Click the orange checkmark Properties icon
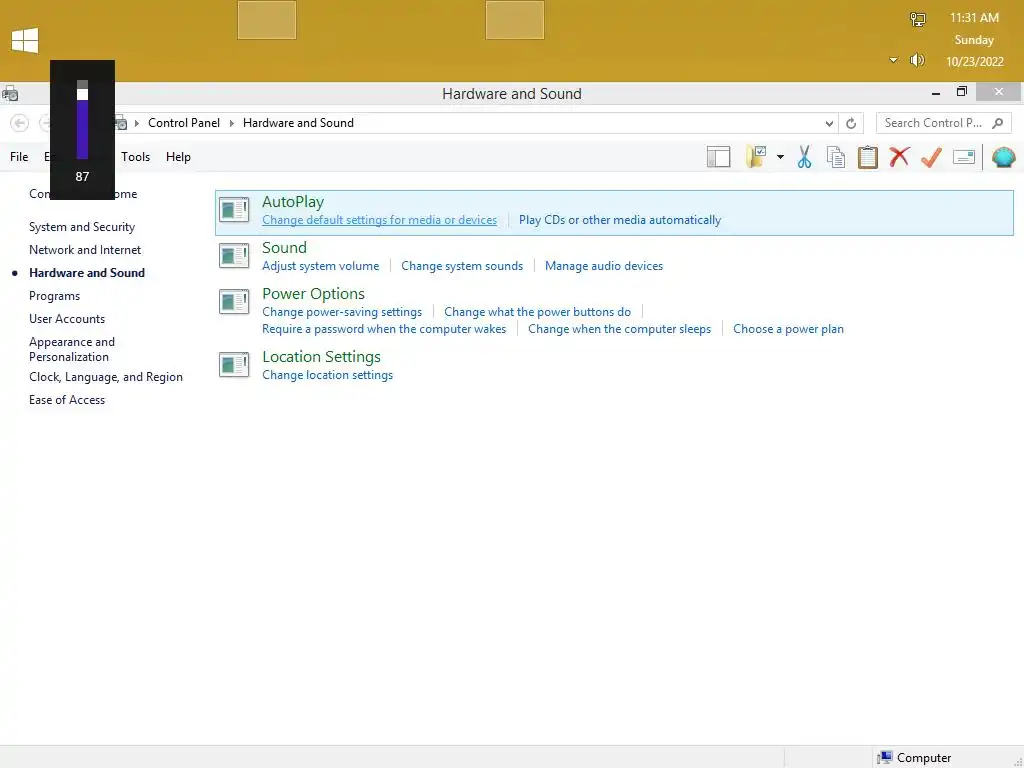This screenshot has height=768, width=1024. coord(931,157)
